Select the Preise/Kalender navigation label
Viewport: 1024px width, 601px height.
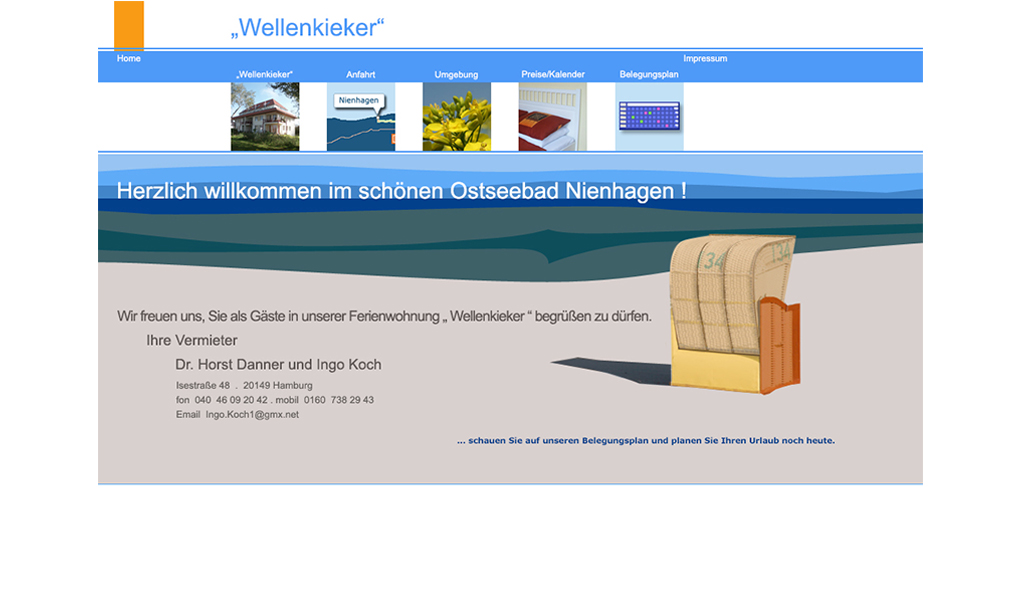pyautogui.click(x=553, y=75)
